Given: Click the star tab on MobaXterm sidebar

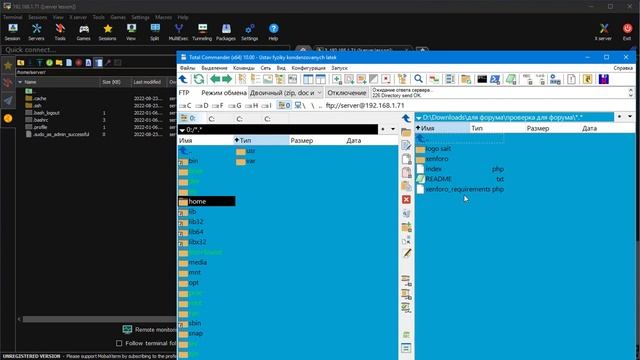Looking at the screenshot, I should pos(8,65).
